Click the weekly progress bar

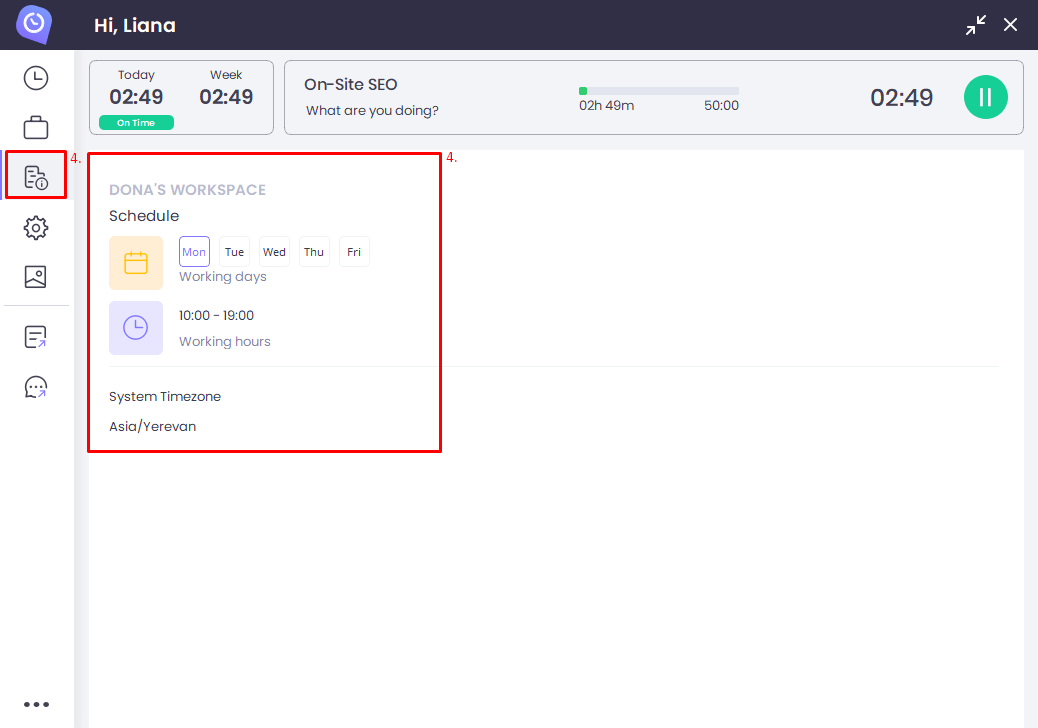tap(658, 90)
